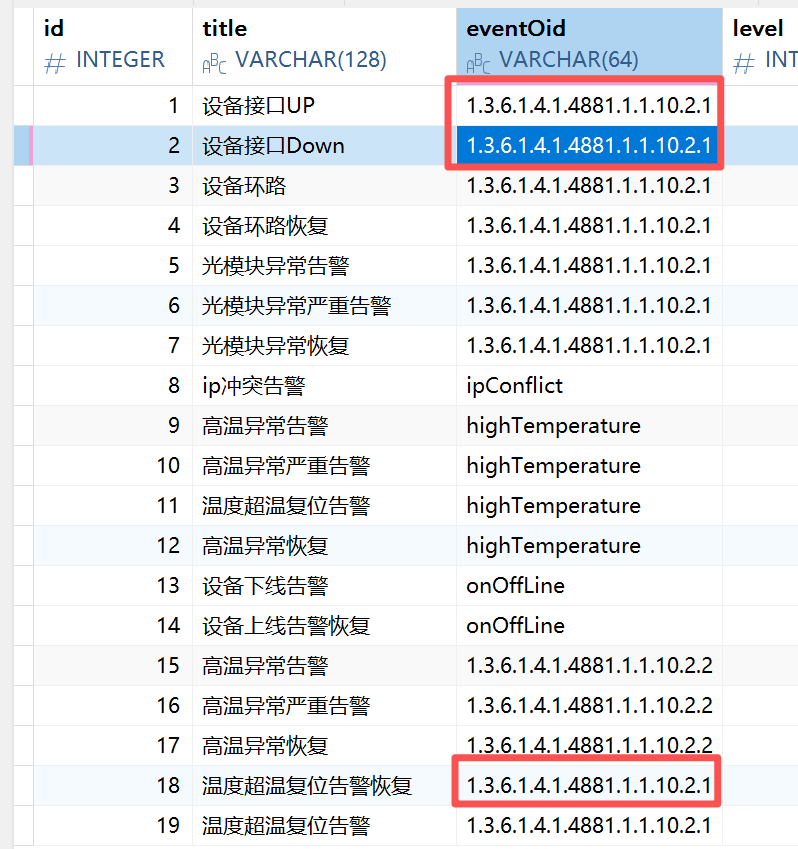The width and height of the screenshot is (798, 849).
Task: Select the title column header
Action: 225,29
